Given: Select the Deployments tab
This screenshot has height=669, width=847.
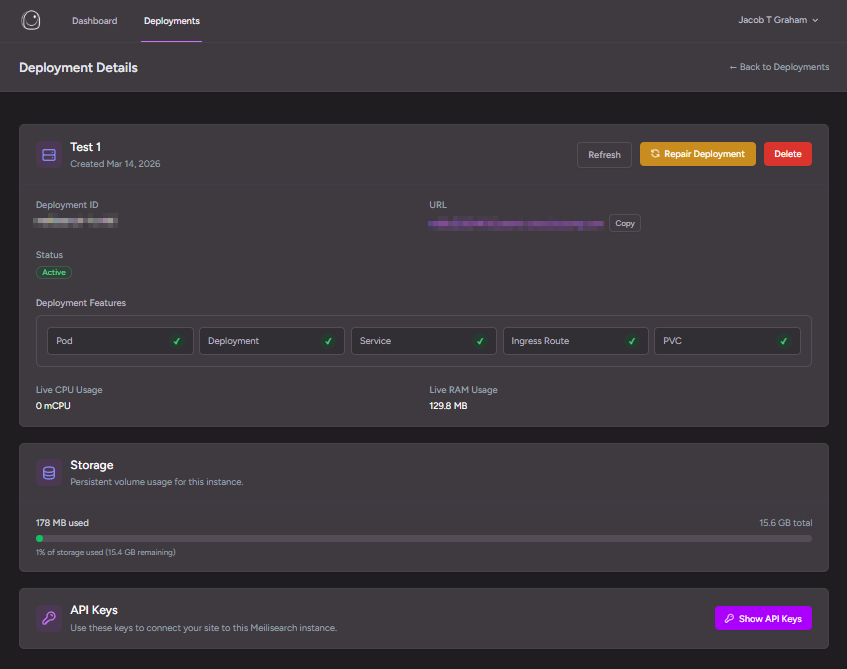Looking at the screenshot, I should (171, 20).
